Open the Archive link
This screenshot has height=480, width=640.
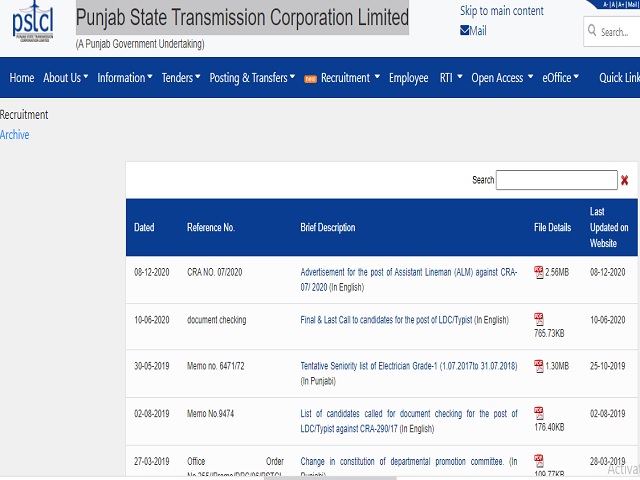tap(15, 135)
